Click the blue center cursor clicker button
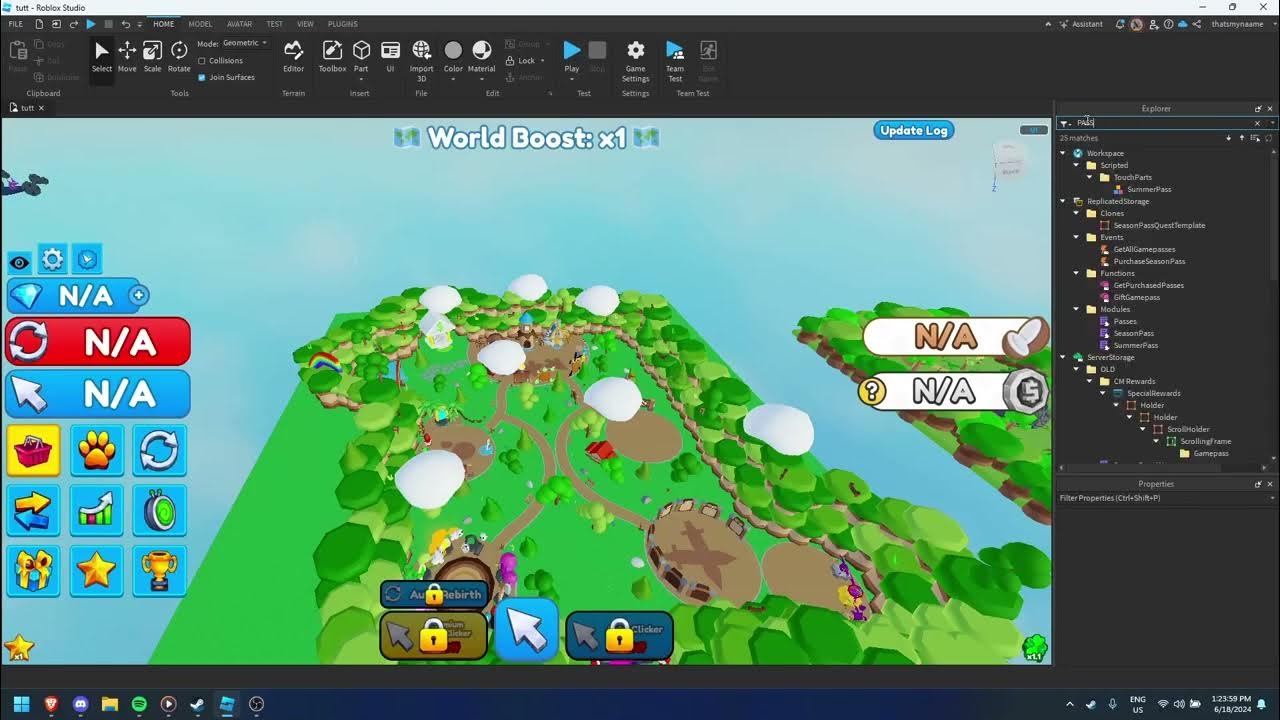1280x720 pixels. (527, 629)
